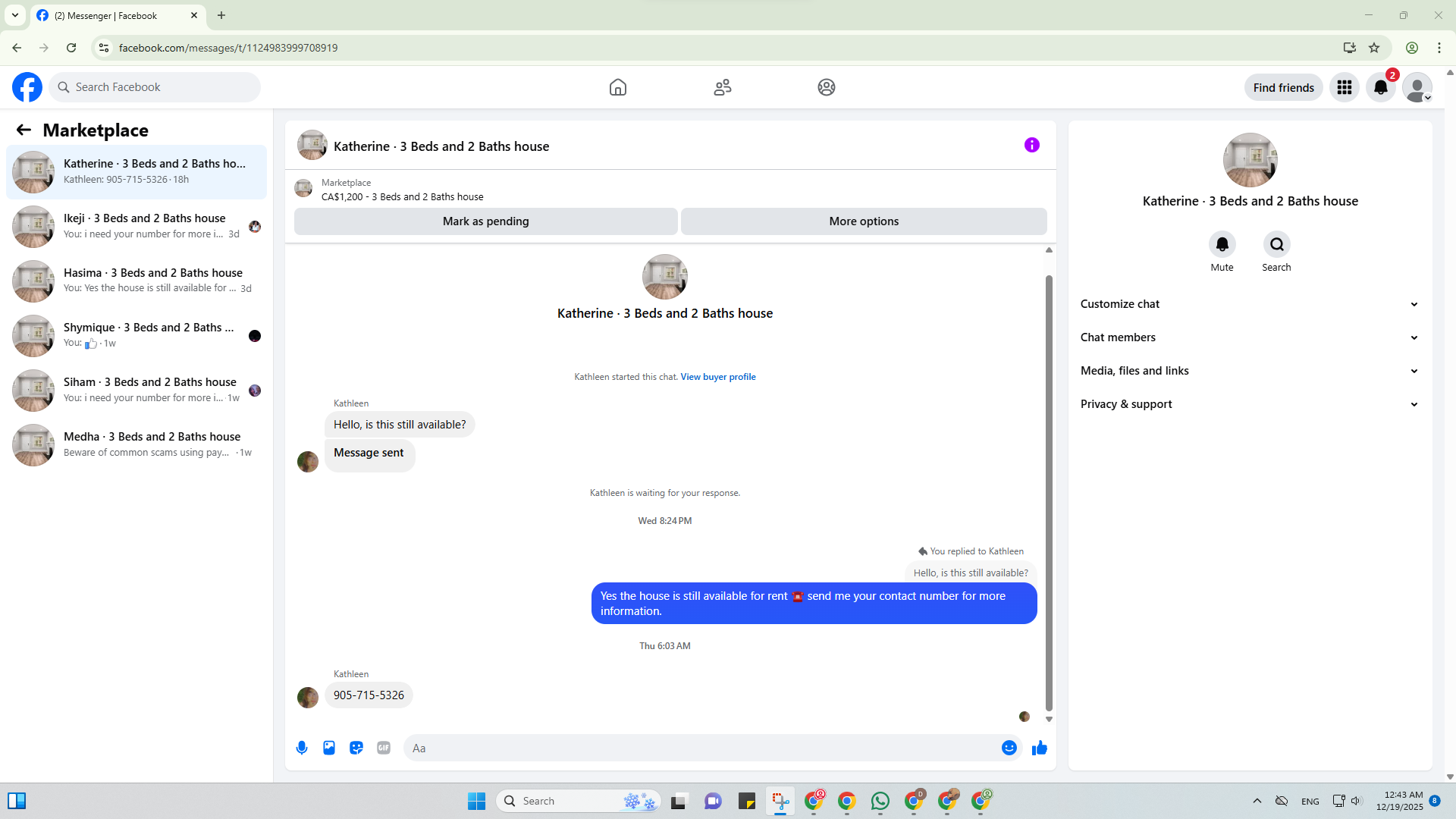
Task: Open View buyer profile link
Action: point(717,377)
